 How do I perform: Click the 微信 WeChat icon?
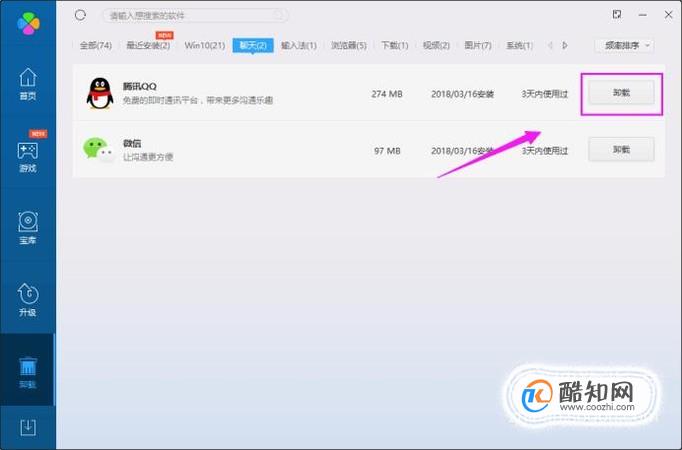[x=99, y=150]
